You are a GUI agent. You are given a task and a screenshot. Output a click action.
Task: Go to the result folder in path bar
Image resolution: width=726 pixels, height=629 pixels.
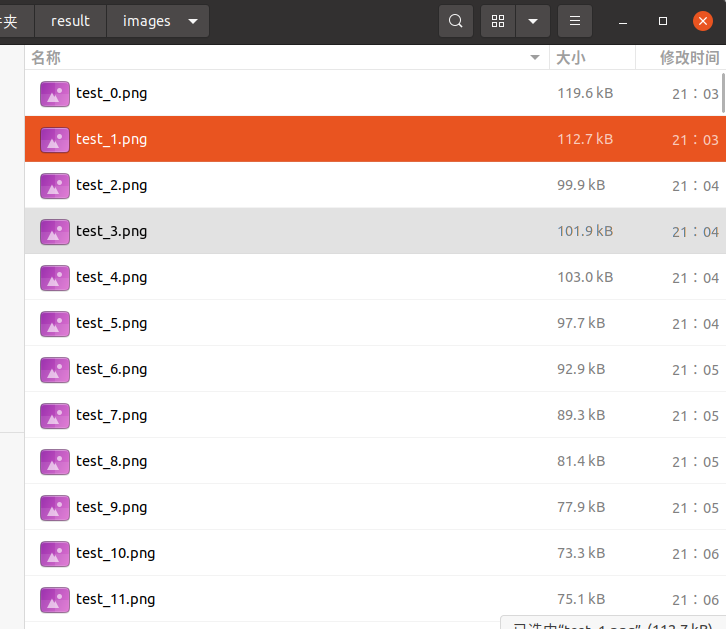click(x=70, y=21)
